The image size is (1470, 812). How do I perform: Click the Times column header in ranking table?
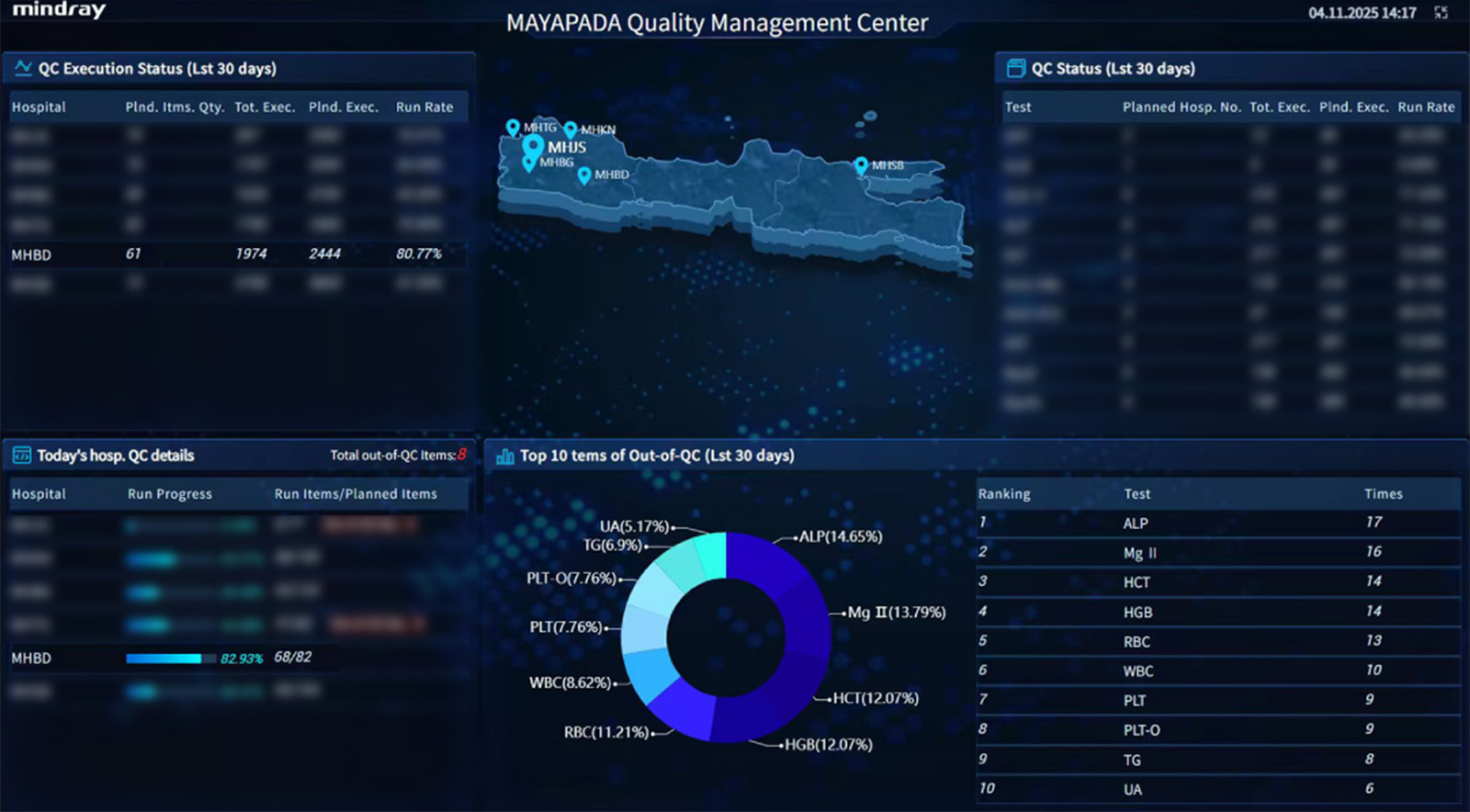coord(1383,494)
